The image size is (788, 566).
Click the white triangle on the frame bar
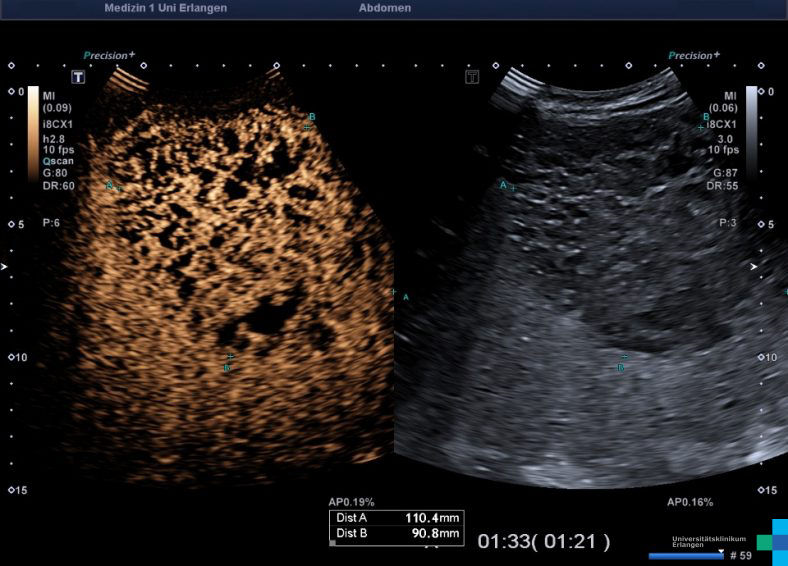[720, 549]
